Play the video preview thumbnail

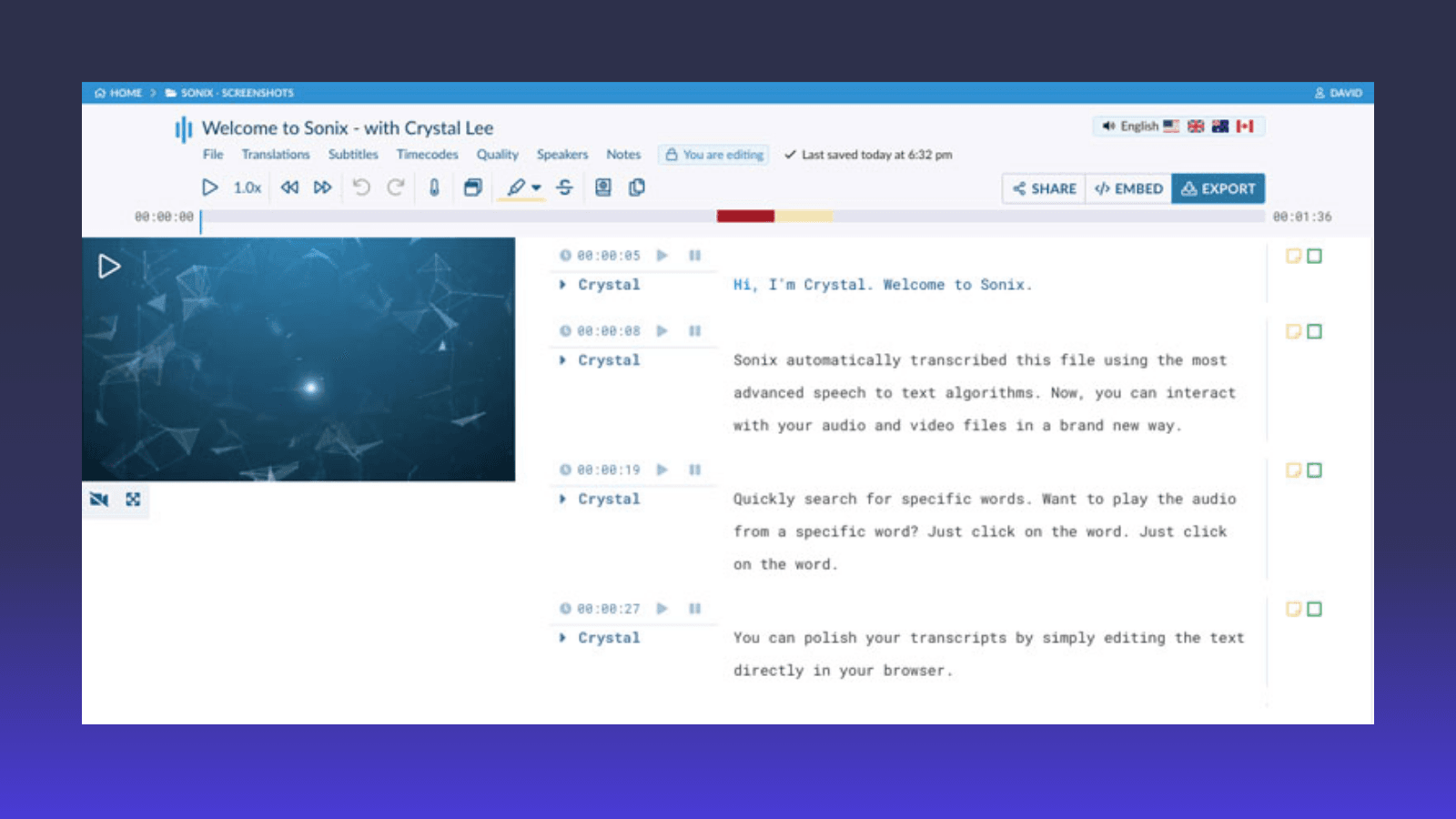pos(109,267)
